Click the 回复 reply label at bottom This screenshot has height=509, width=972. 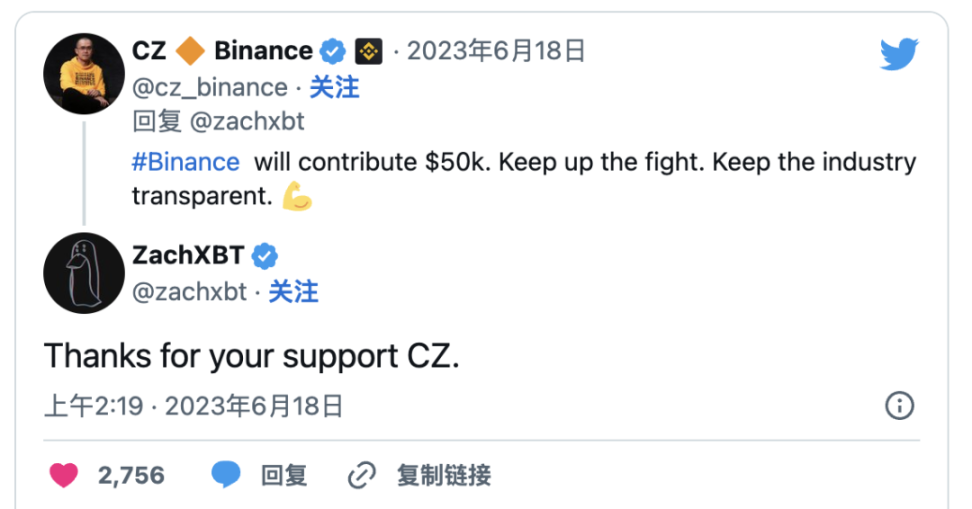[x=284, y=475]
